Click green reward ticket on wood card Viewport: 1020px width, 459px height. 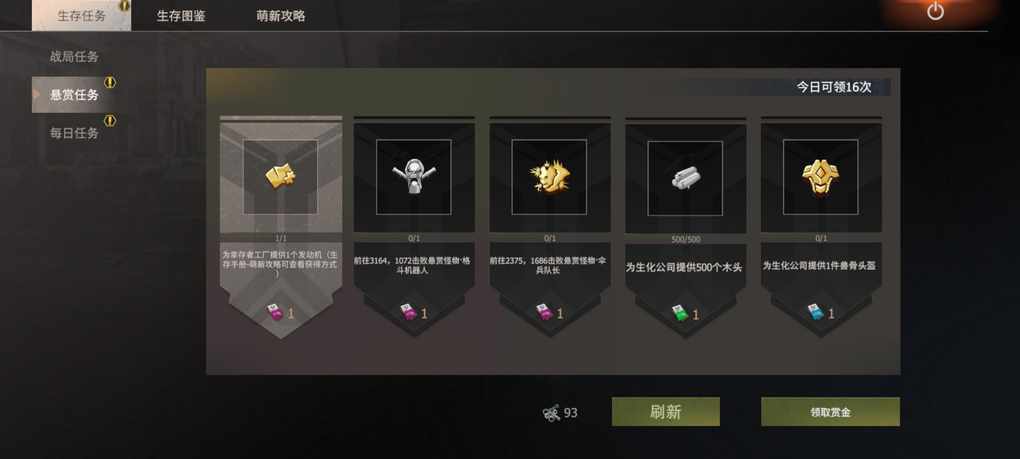(680, 313)
